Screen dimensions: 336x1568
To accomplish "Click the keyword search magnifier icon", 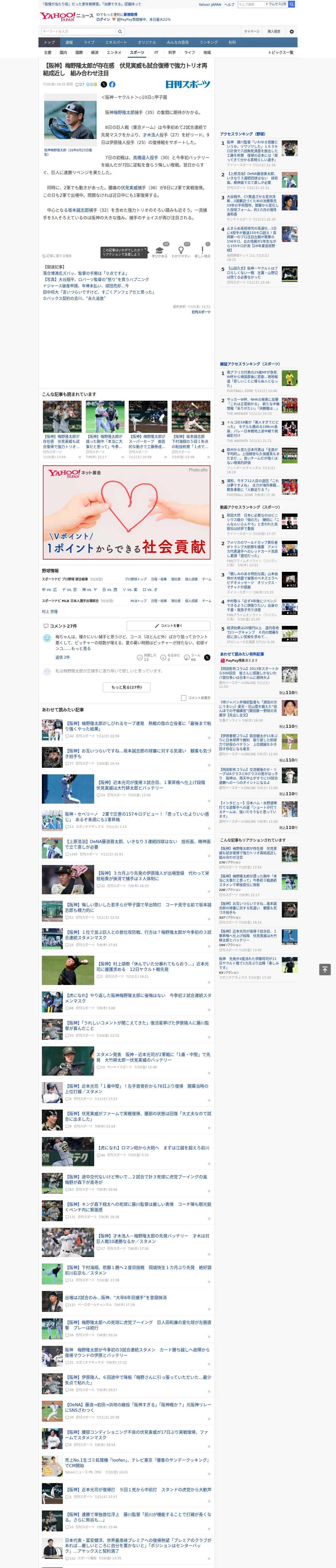I will 120,32.
